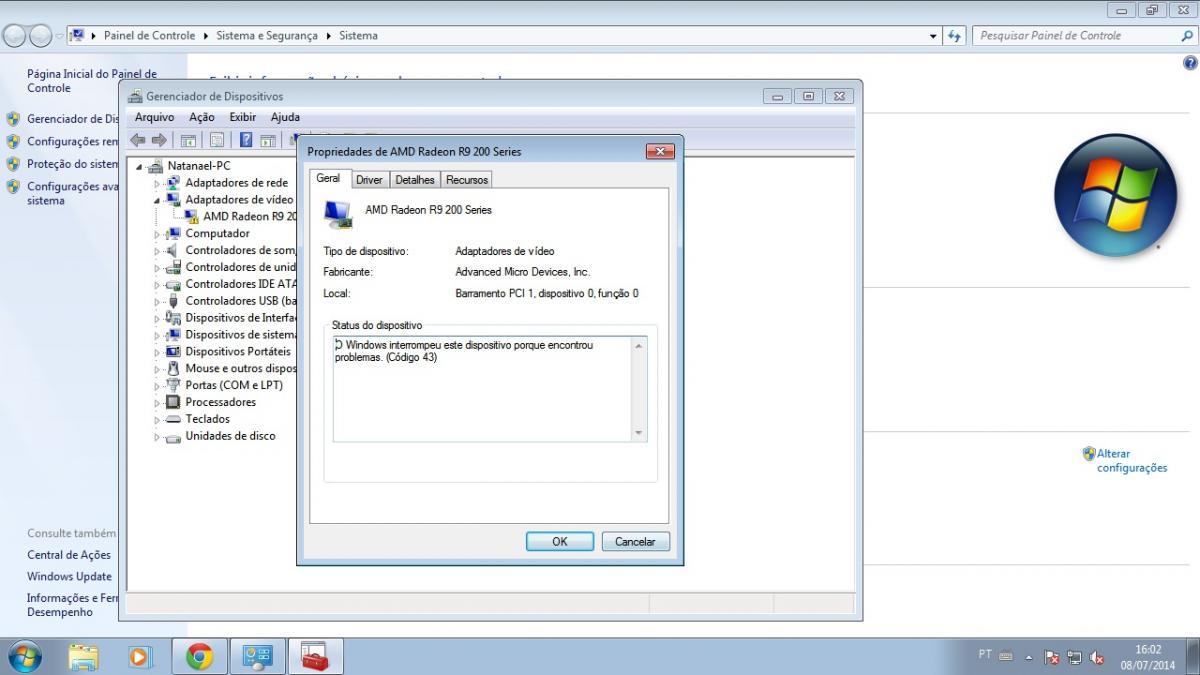Click the Teclados keyboard icon
This screenshot has width=1200, height=675.
click(x=173, y=419)
